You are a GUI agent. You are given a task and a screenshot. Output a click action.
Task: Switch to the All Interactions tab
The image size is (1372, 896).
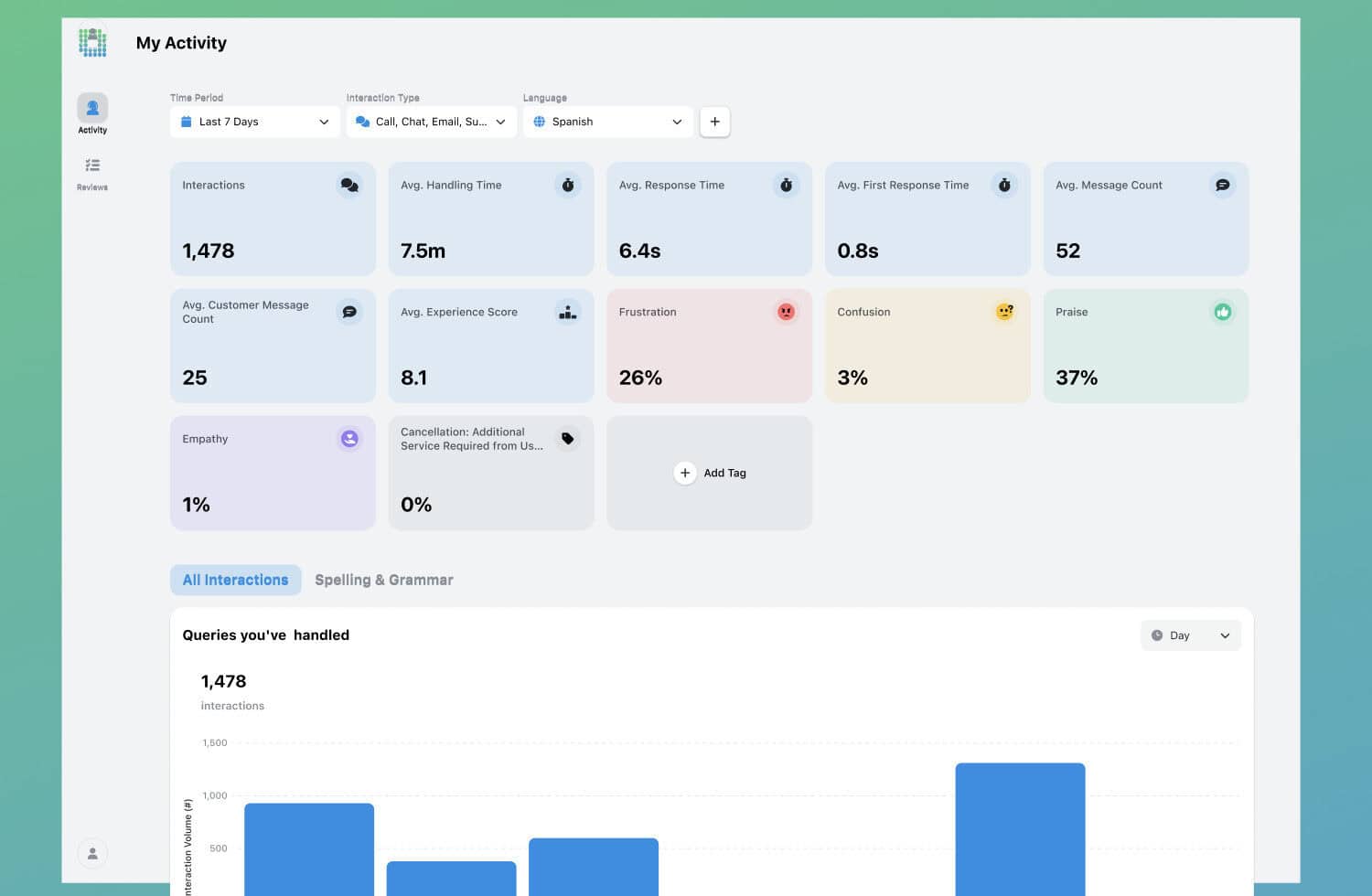point(235,580)
